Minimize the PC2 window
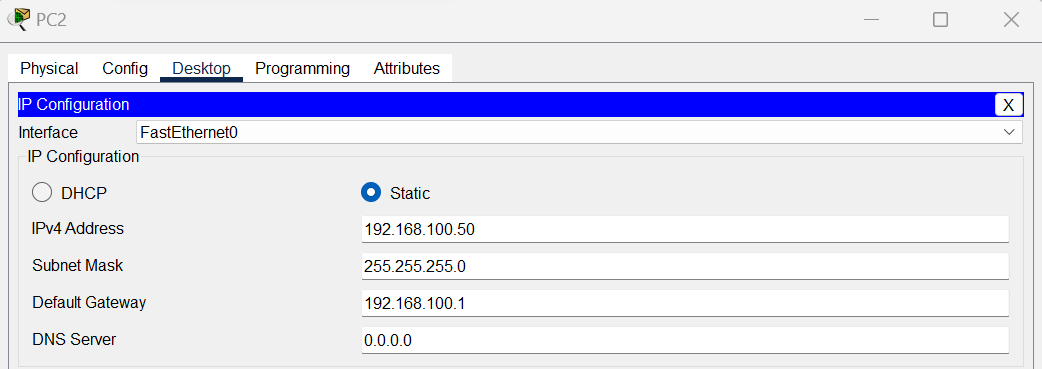 tap(871, 20)
